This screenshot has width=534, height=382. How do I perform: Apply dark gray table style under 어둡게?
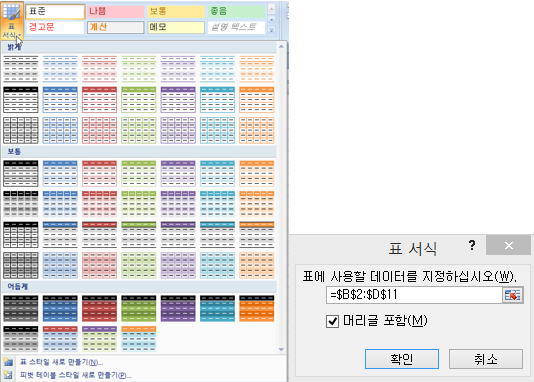click(21, 308)
